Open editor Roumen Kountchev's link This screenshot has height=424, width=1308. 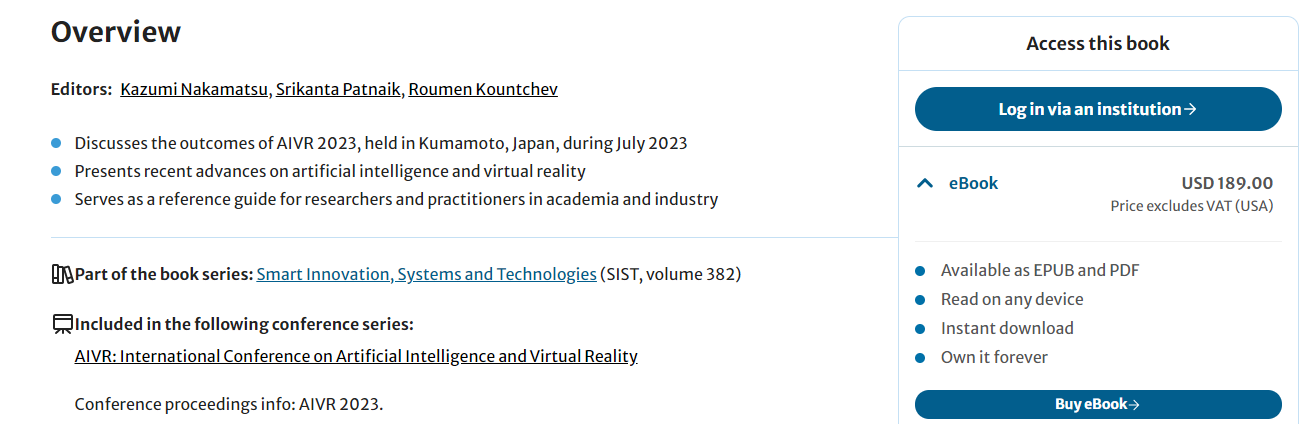coord(483,89)
